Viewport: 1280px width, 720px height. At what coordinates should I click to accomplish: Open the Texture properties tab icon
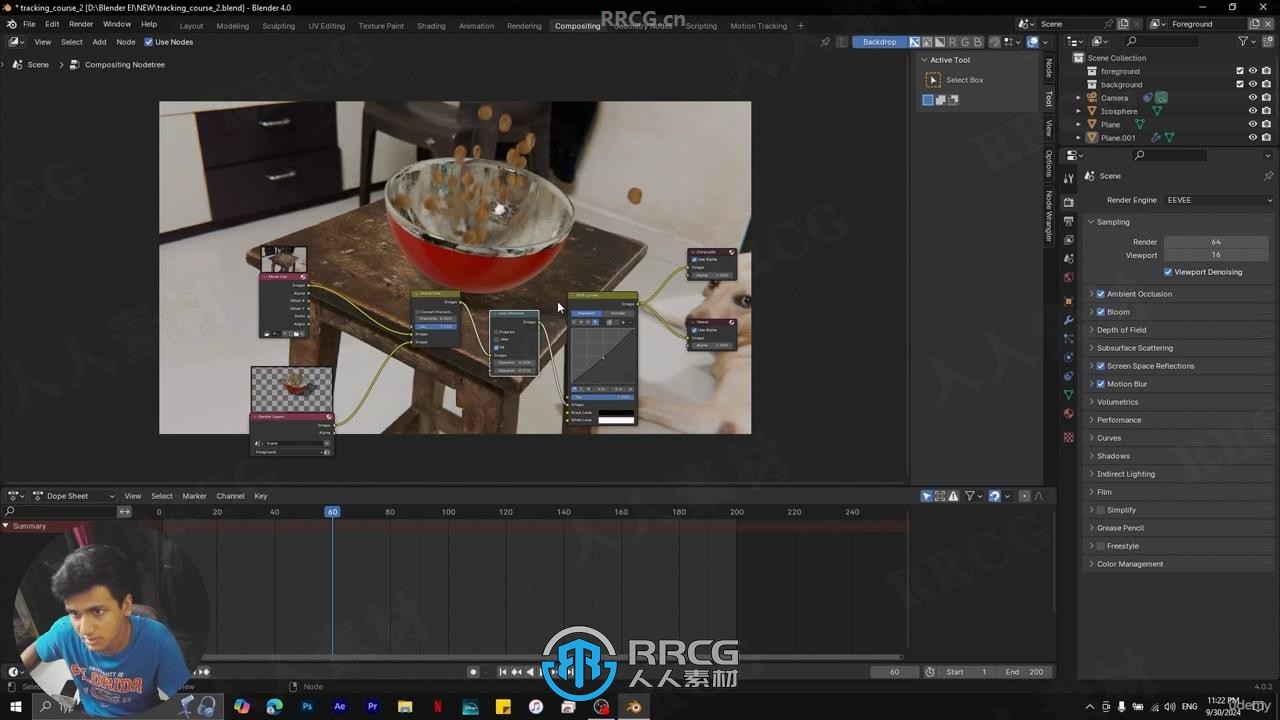pyautogui.click(x=1068, y=437)
